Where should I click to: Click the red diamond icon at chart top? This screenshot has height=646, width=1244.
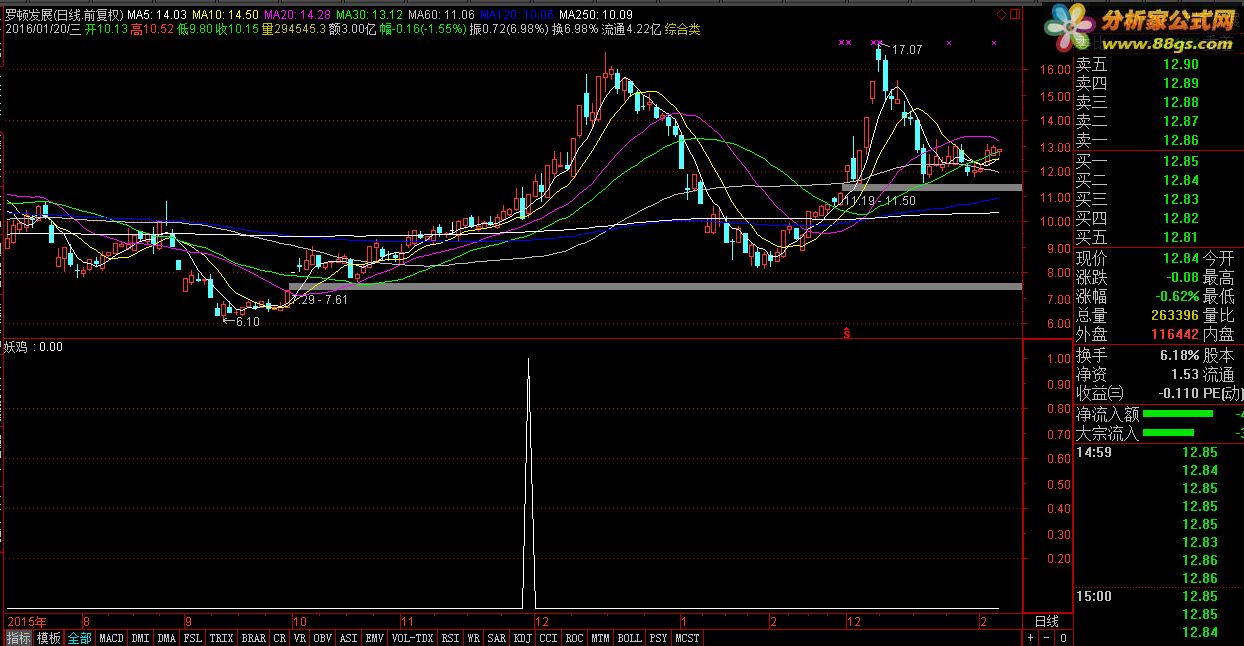1003,15
